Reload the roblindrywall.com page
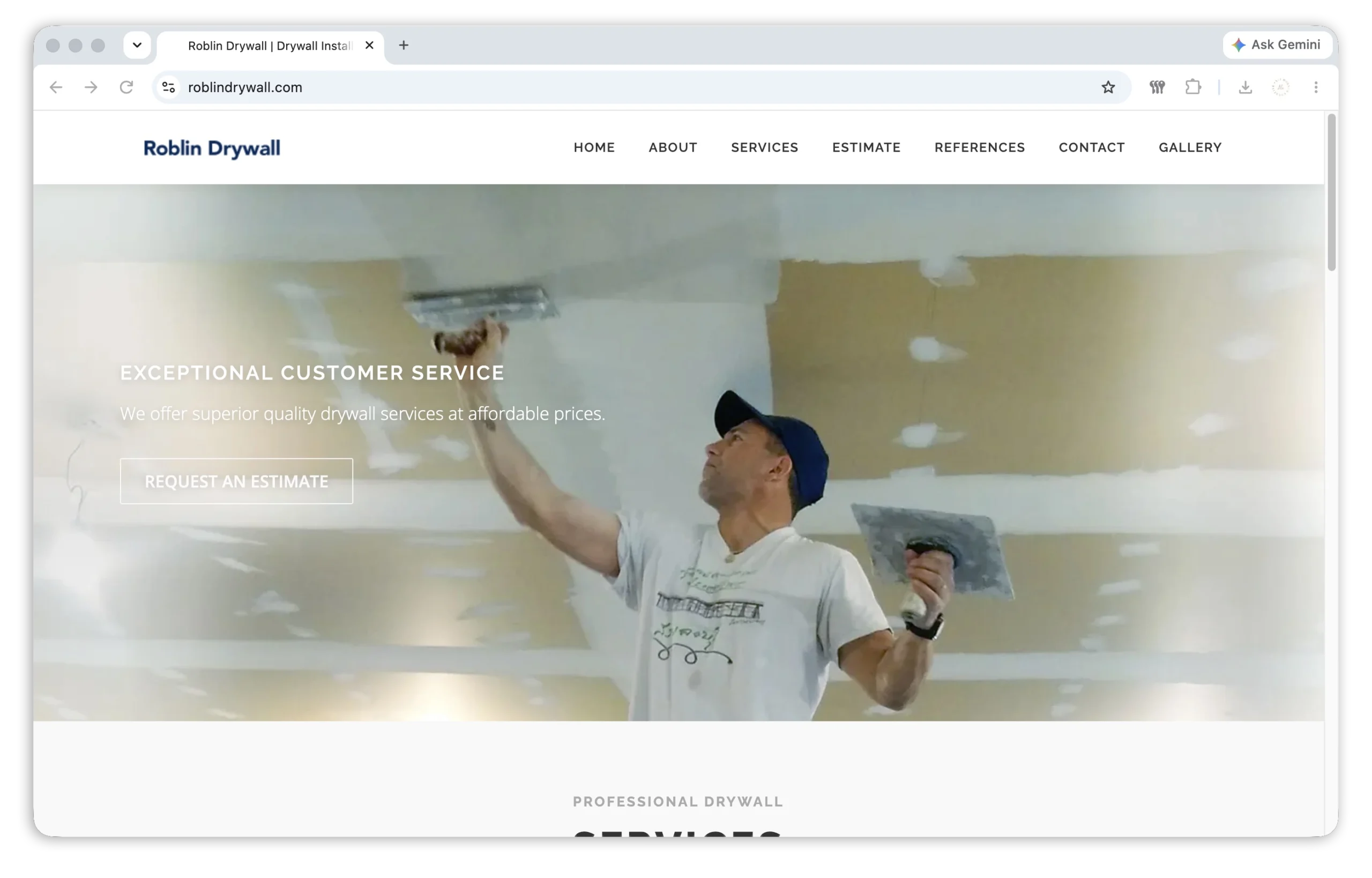Screen dimensions: 1372x878 (126, 87)
